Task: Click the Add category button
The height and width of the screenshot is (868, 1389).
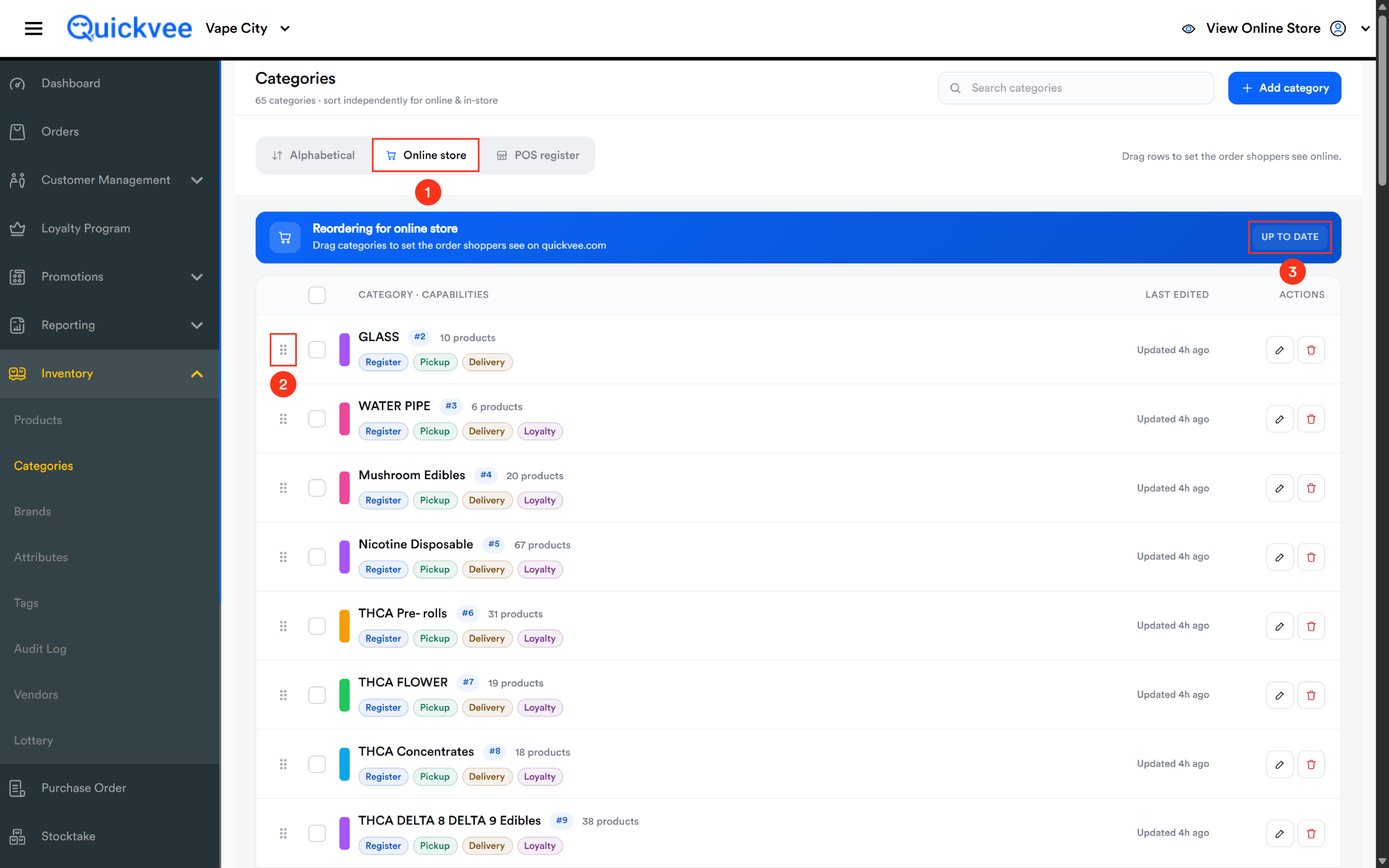Action: point(1284,88)
